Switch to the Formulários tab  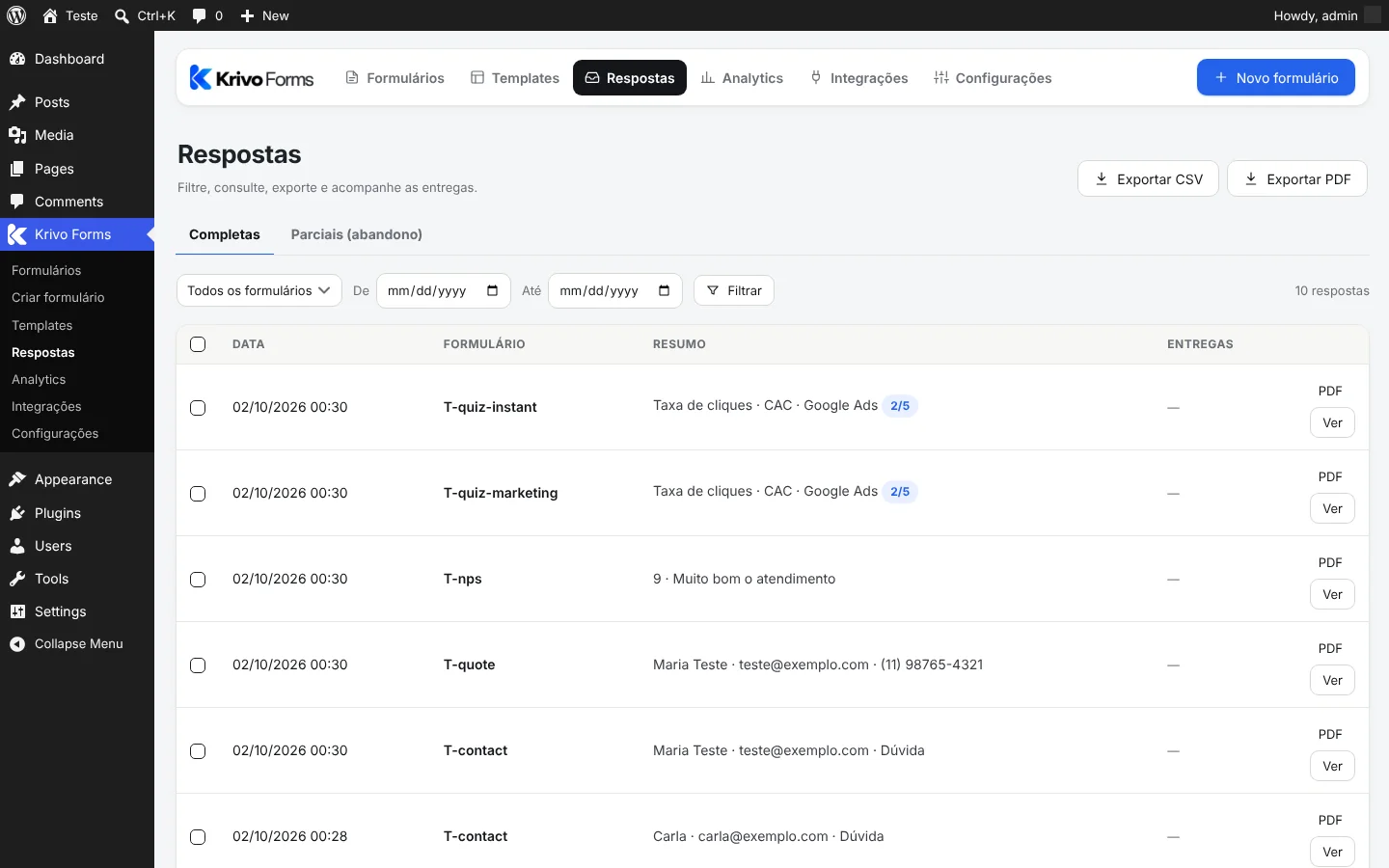395,78
